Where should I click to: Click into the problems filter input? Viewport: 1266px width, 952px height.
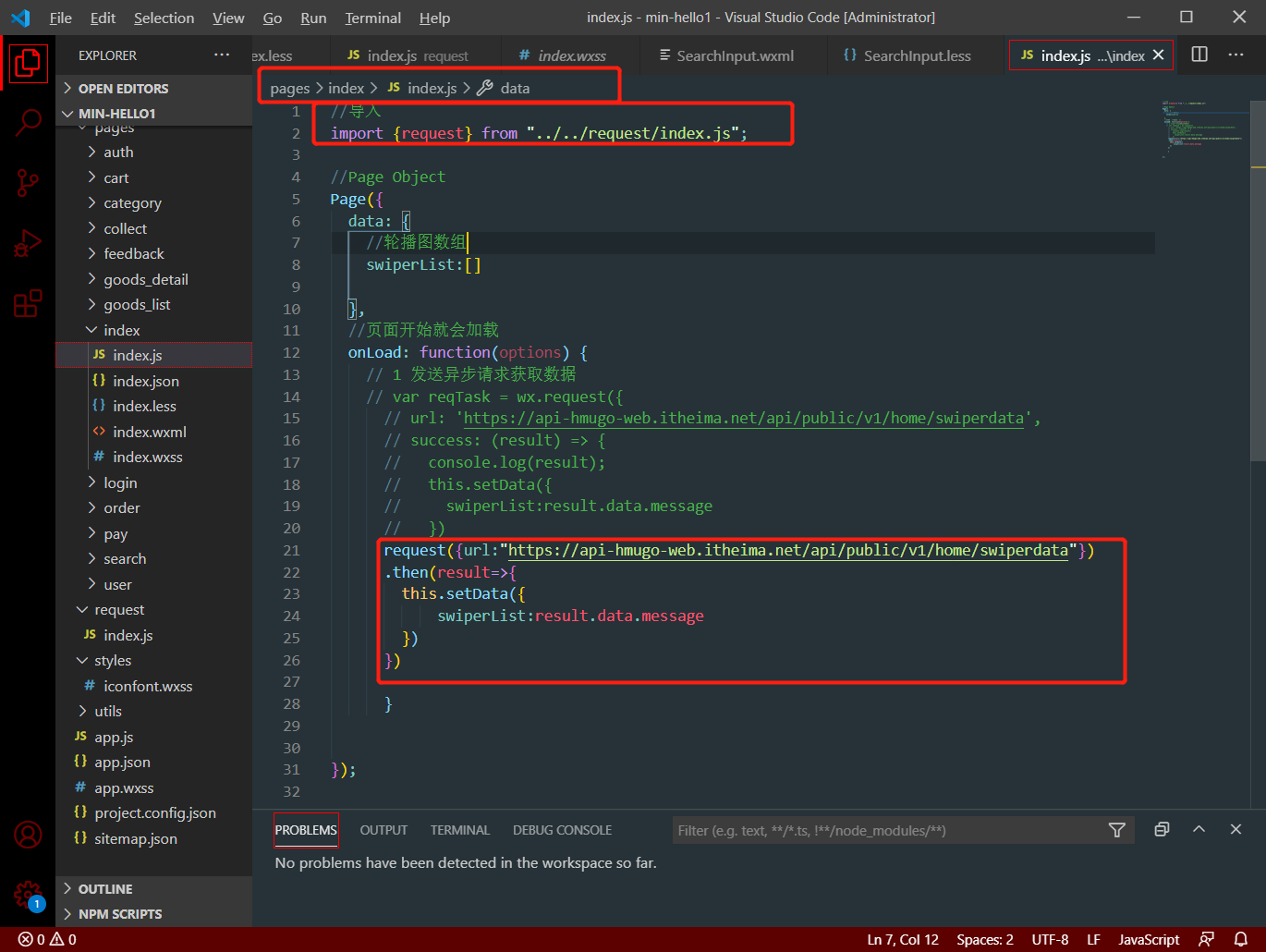887,830
